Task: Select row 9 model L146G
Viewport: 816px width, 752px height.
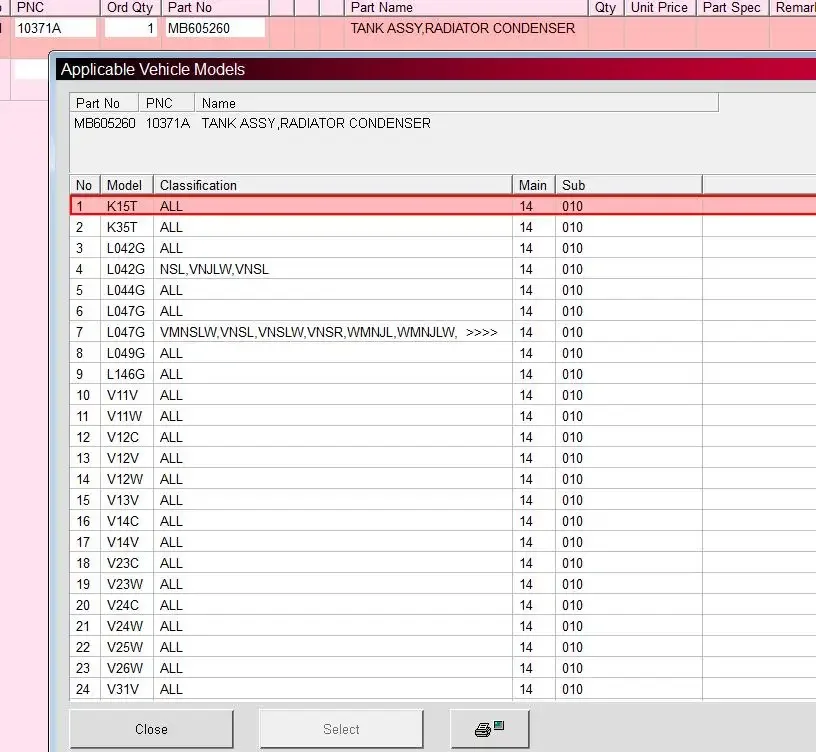Action: (x=443, y=374)
